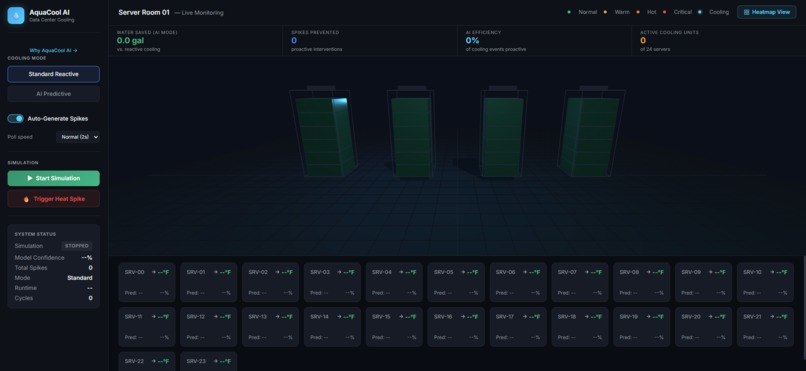Open the SRV-13 server card
This screenshot has width=806, height=371.
270,327
